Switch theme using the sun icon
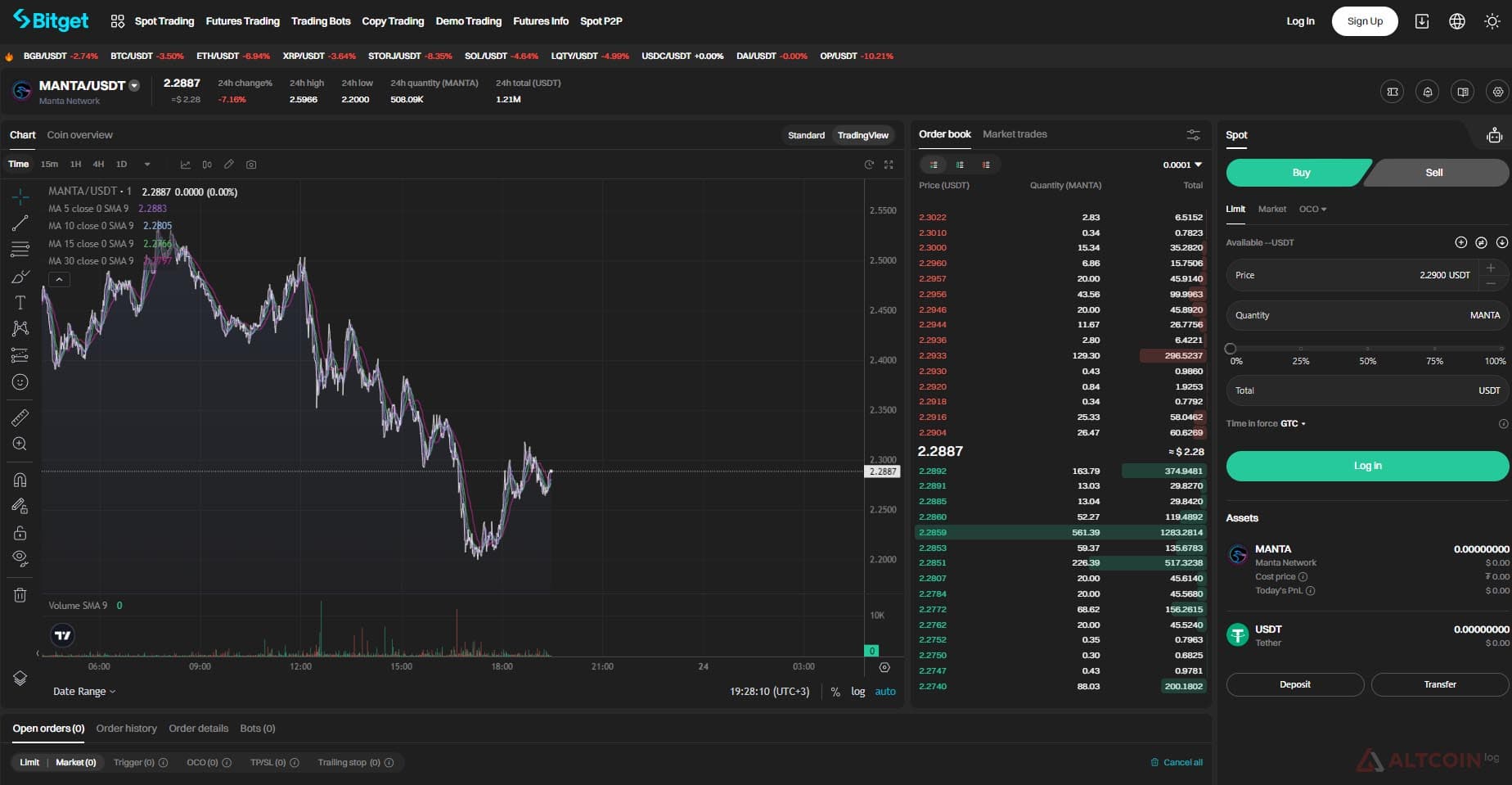Screen dimensions: 1512x785 click(1492, 21)
